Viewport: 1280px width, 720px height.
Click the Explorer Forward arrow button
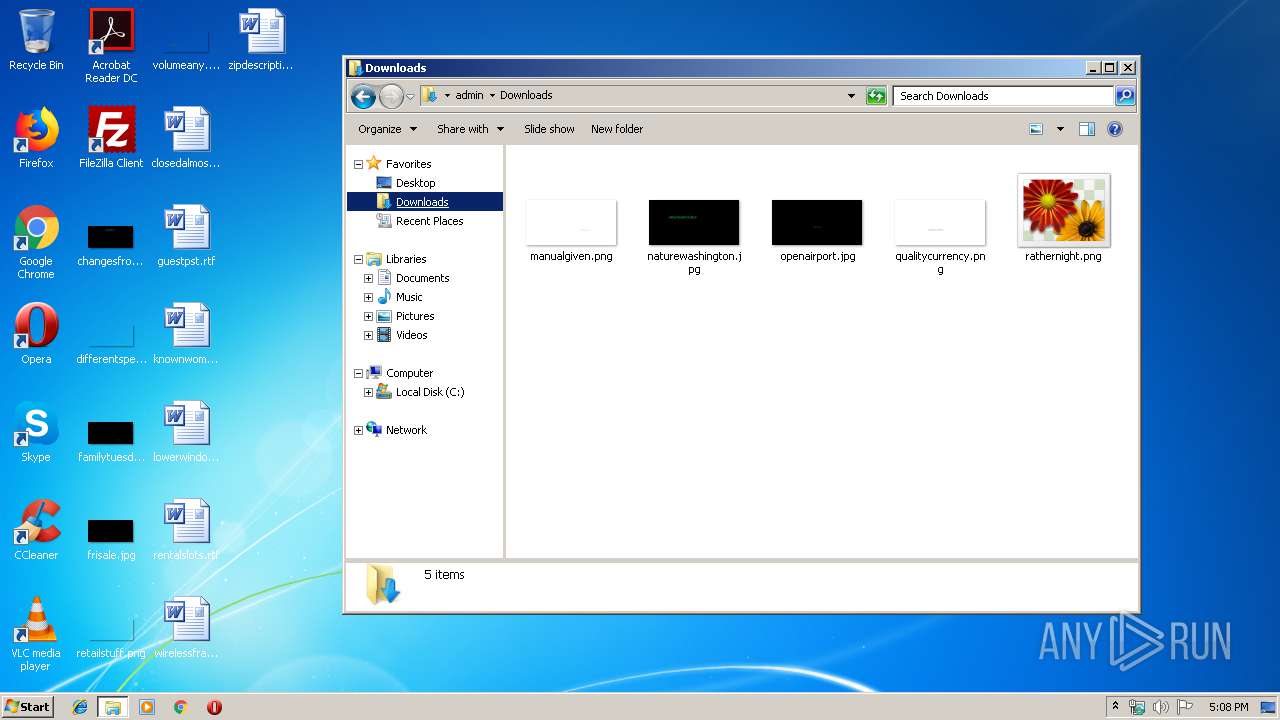391,96
